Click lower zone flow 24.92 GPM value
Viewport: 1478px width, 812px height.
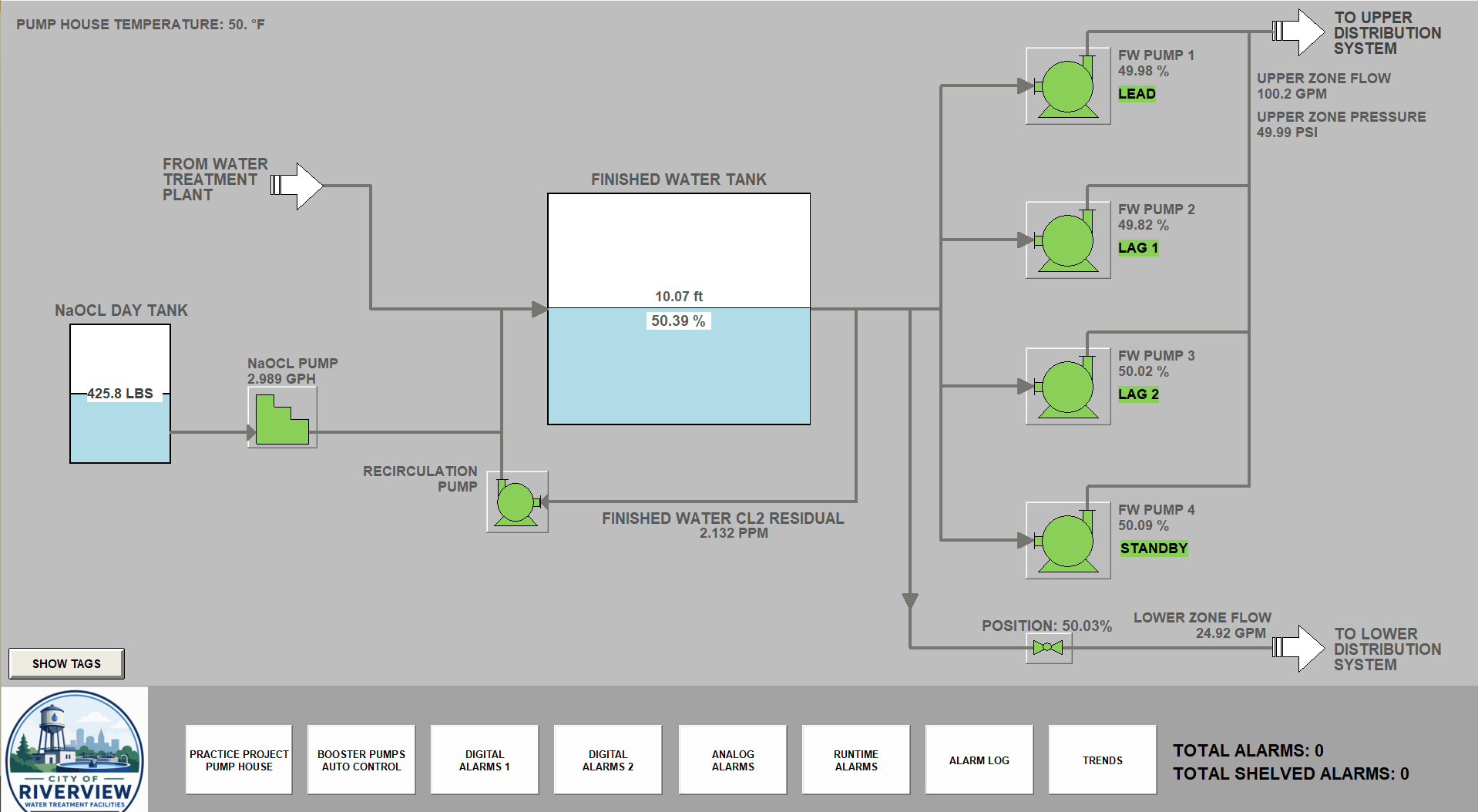[1231, 633]
